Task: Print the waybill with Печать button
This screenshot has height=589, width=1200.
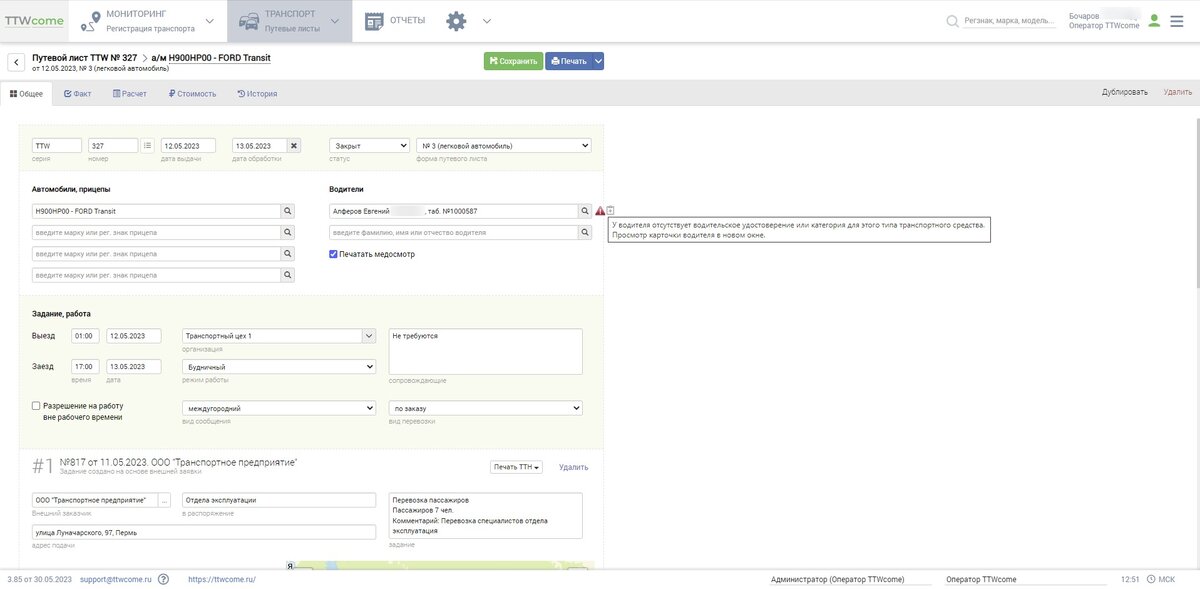Action: (x=569, y=61)
